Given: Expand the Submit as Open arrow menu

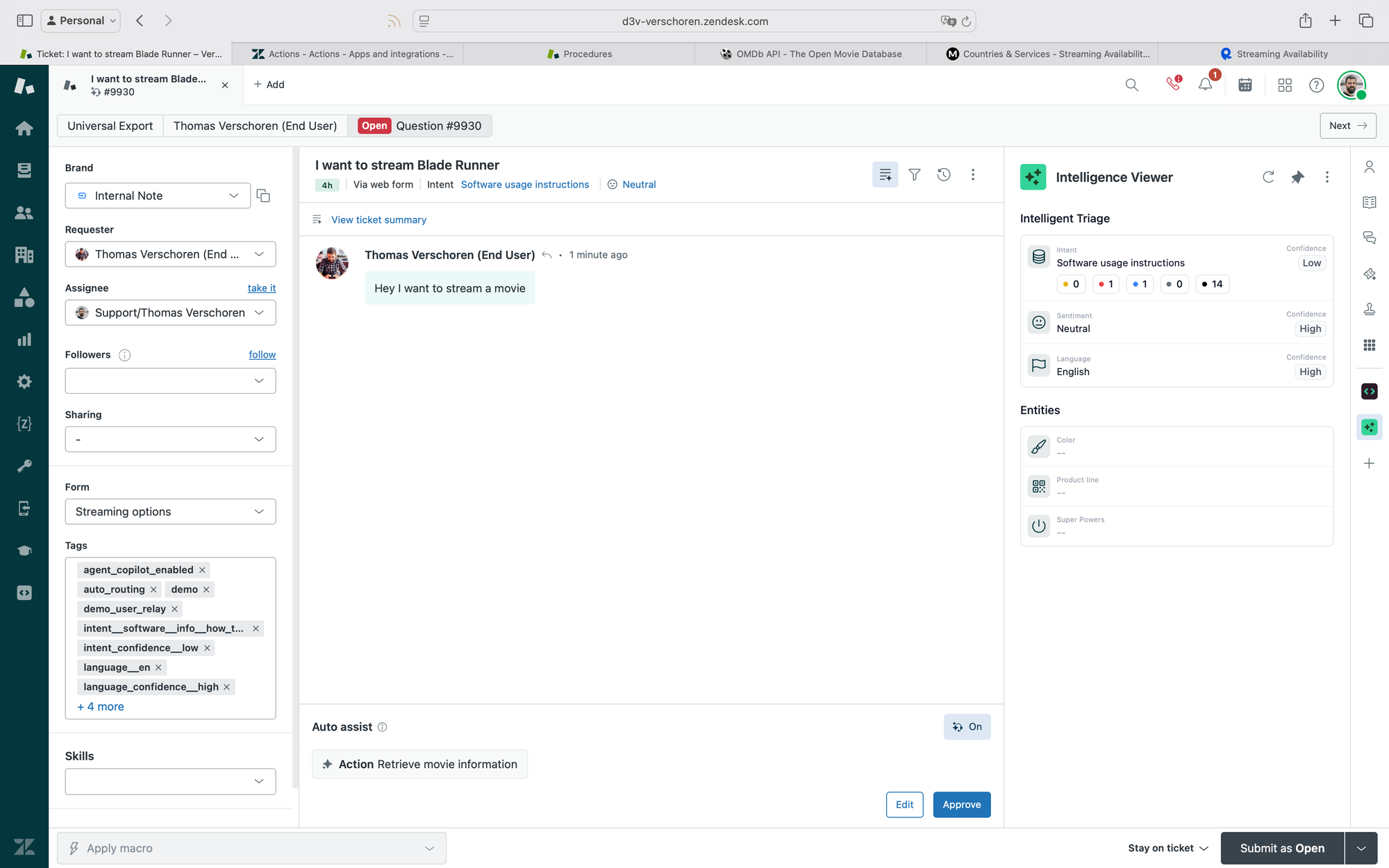Looking at the screenshot, I should tap(1361, 848).
